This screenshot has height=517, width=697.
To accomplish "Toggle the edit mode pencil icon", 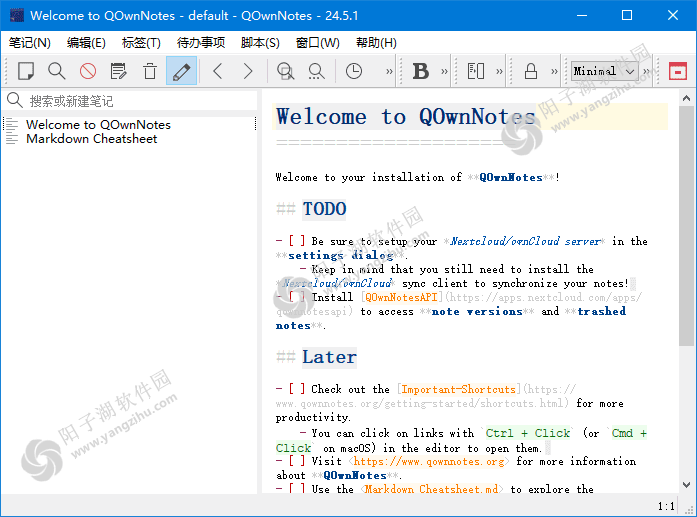I will (181, 71).
